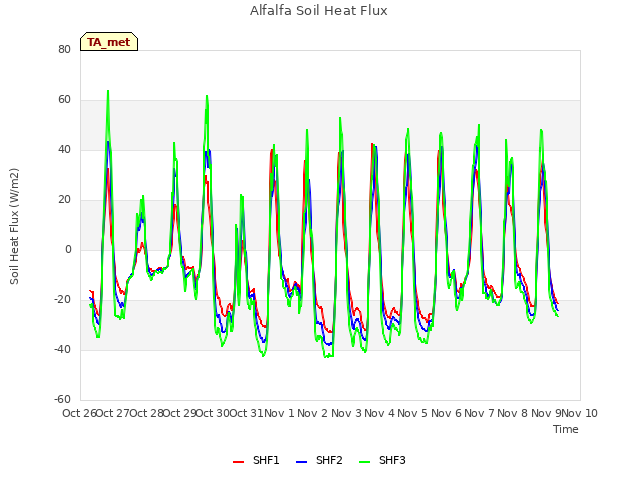Click the Nov 10 x-axis label
The width and height of the screenshot is (640, 480).
(580, 413)
